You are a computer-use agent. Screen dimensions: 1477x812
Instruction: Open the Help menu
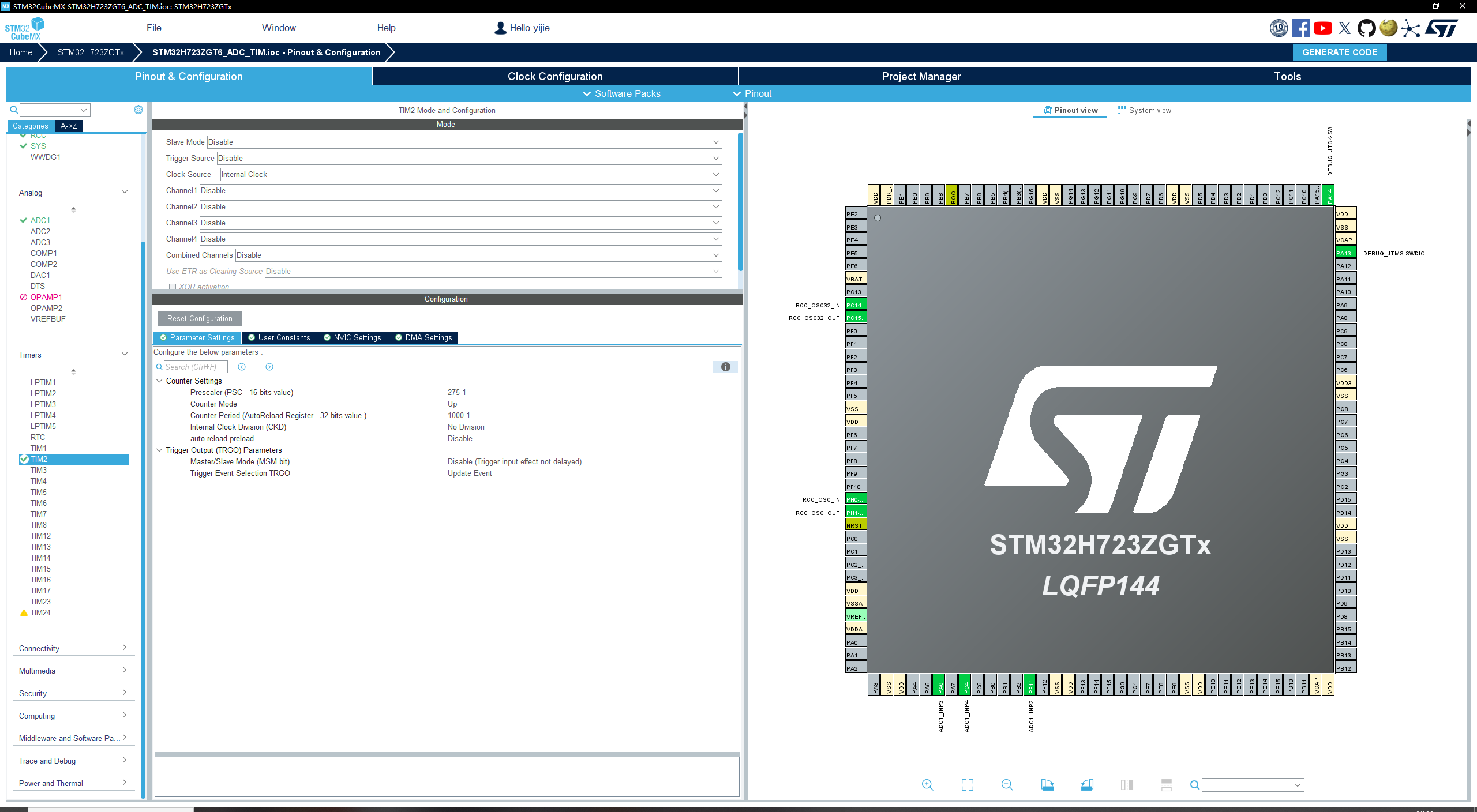point(387,28)
